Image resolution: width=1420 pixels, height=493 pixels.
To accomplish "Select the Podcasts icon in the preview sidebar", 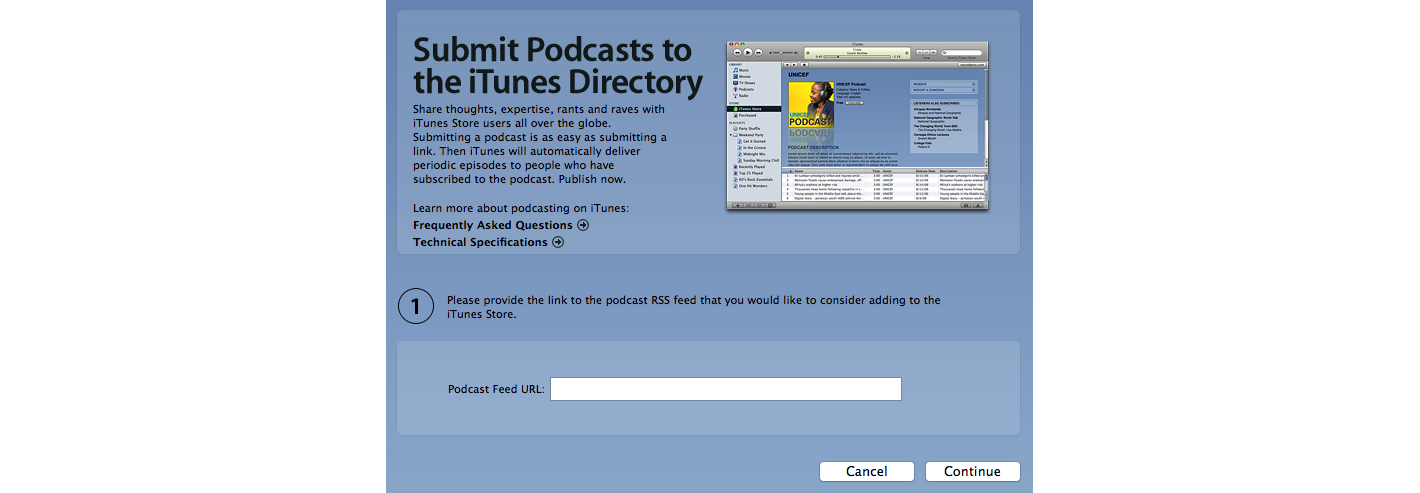I will coord(735,89).
